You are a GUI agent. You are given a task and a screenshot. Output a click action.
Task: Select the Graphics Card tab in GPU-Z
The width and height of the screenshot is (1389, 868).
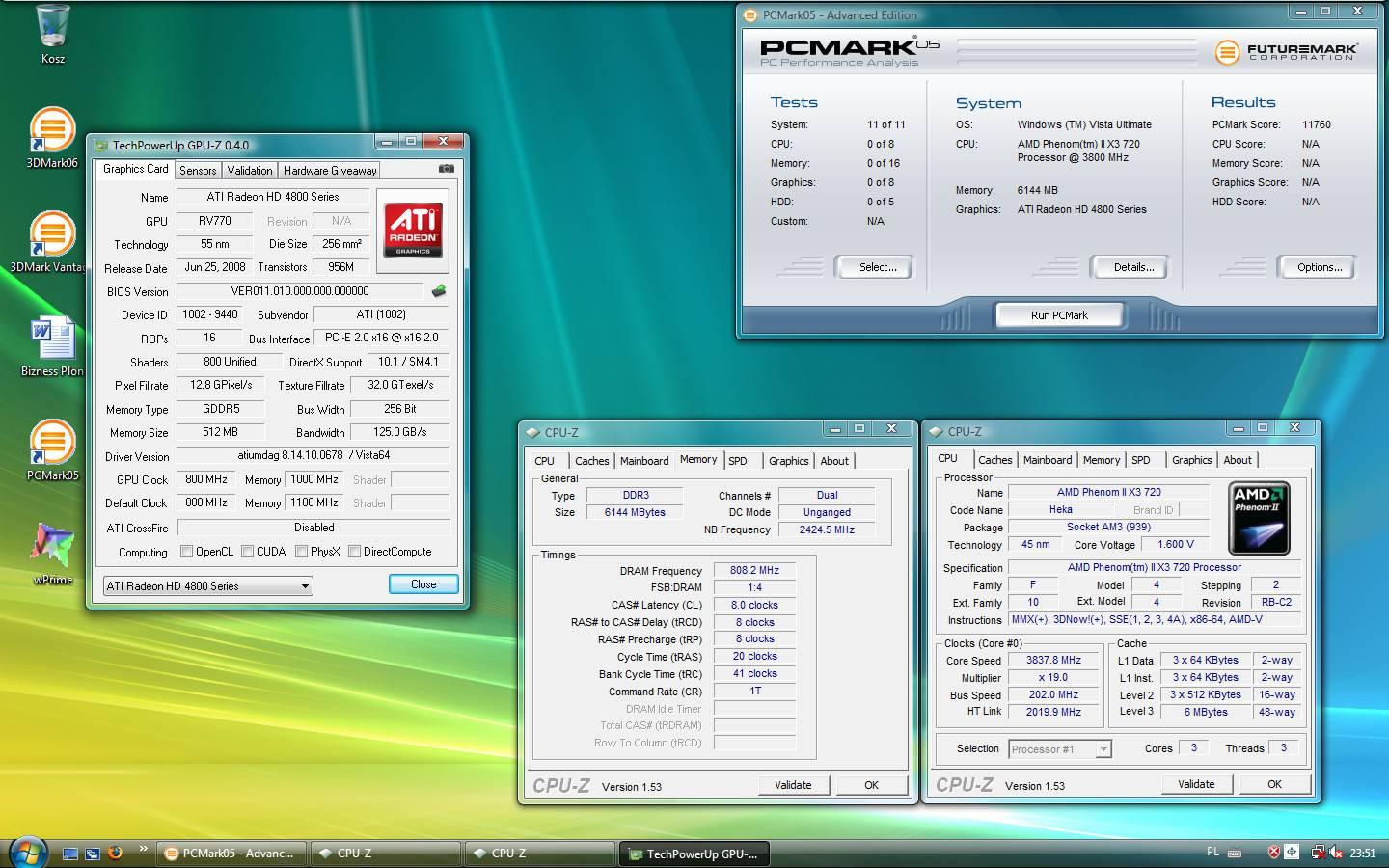(x=136, y=169)
